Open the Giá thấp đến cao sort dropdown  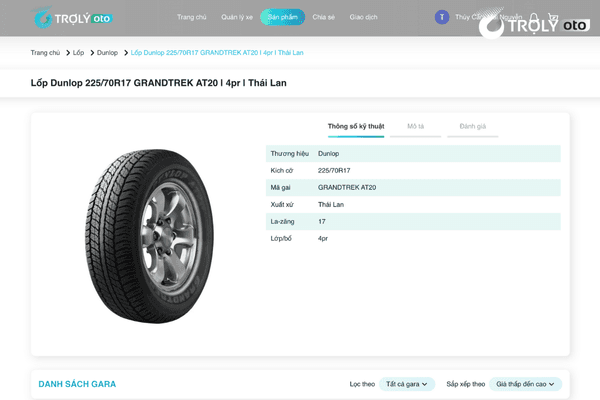coord(525,384)
